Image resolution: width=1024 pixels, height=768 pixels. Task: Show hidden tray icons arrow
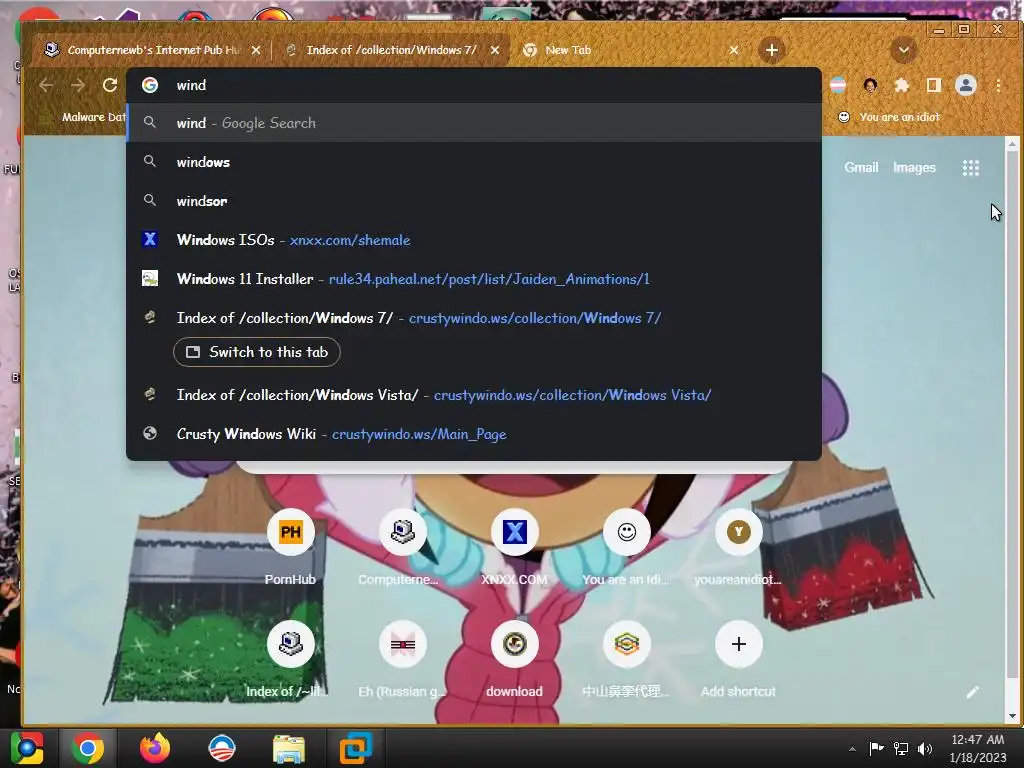[x=852, y=749]
